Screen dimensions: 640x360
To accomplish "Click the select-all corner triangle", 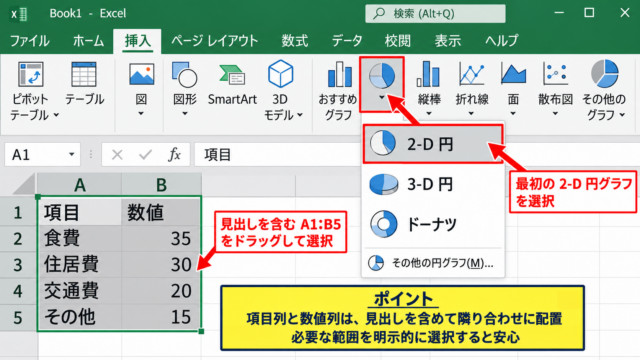I will pos(24,184).
